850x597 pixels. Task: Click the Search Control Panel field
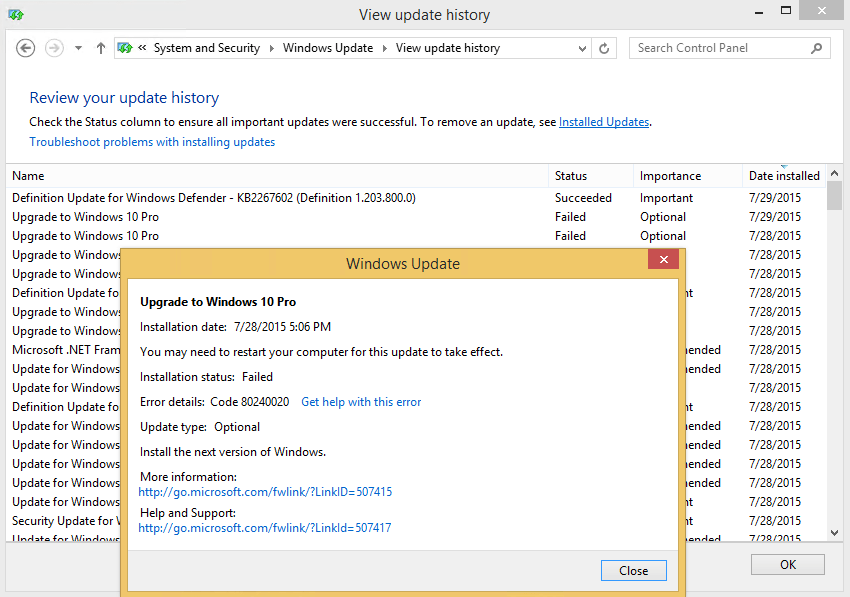[730, 48]
